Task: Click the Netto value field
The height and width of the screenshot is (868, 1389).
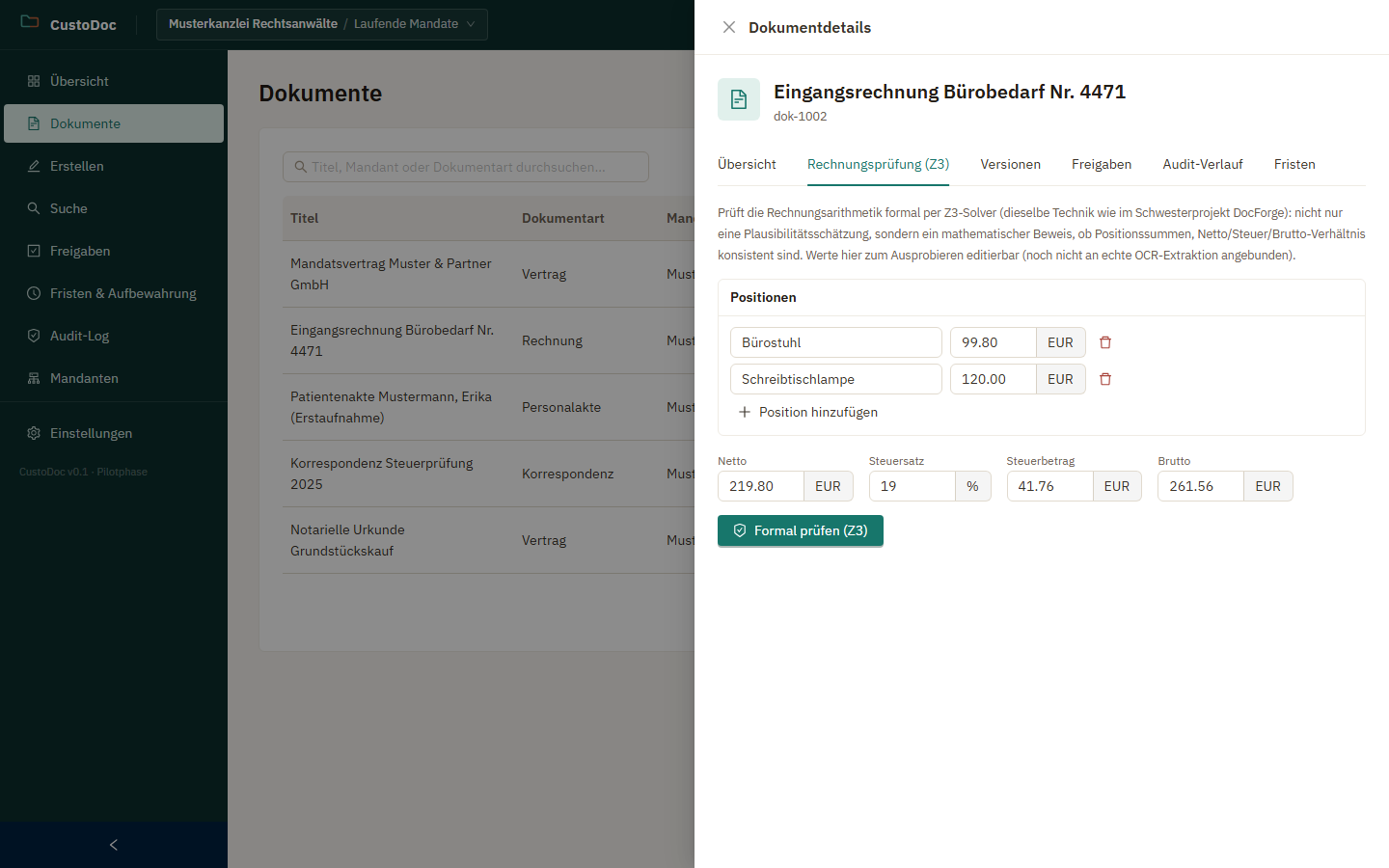Action: tap(761, 486)
